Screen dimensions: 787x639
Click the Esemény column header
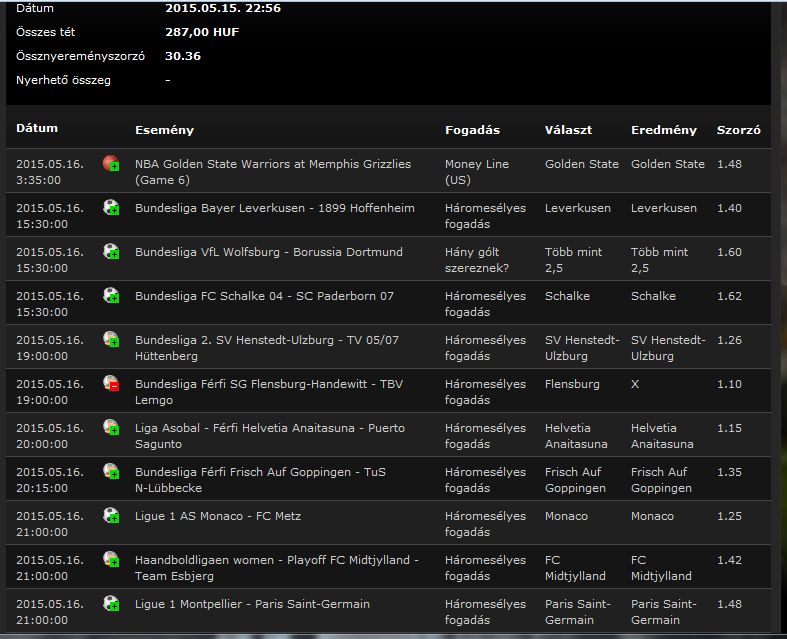[164, 130]
